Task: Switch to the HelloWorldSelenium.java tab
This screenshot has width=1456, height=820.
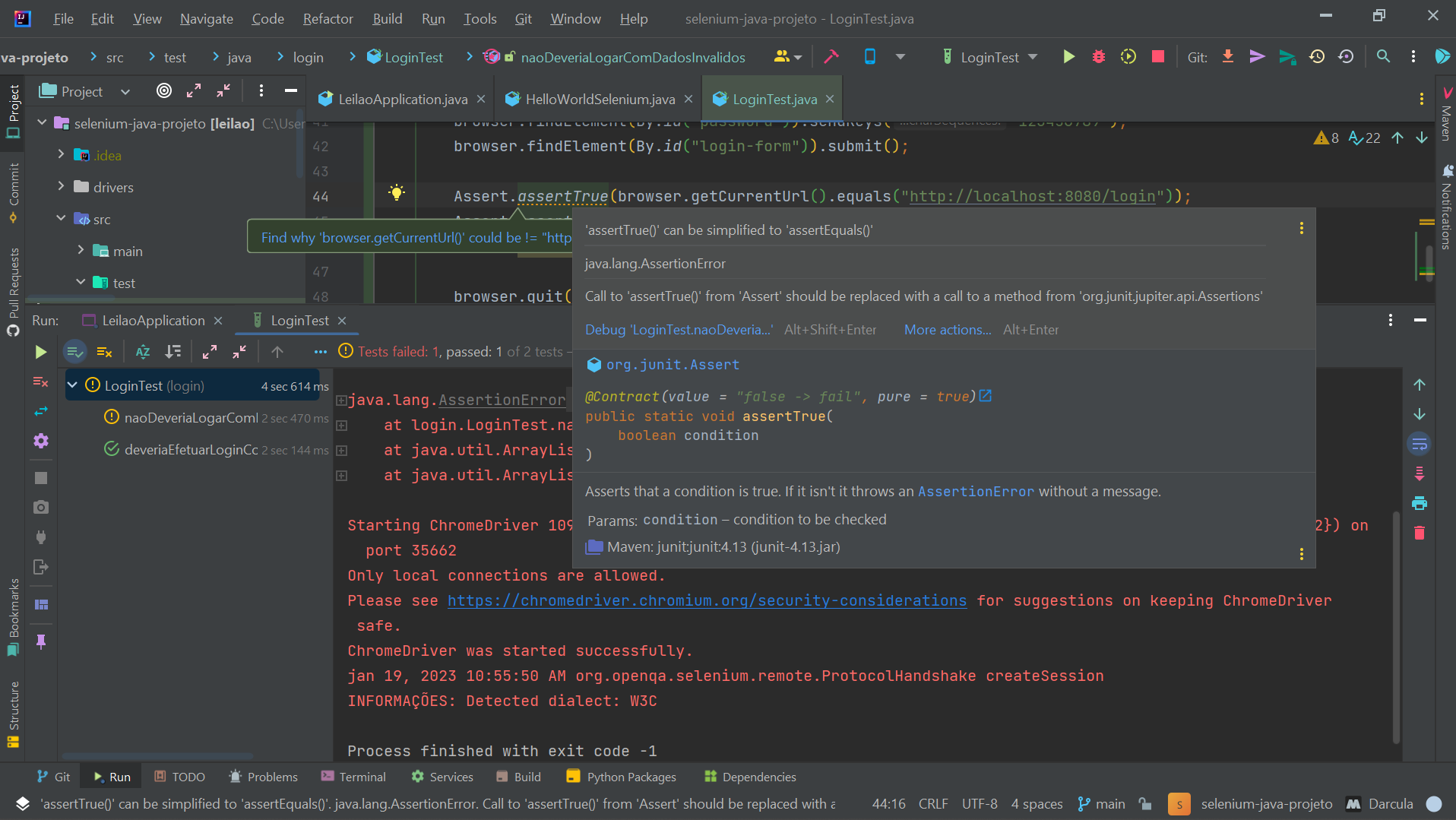Action: [600, 100]
